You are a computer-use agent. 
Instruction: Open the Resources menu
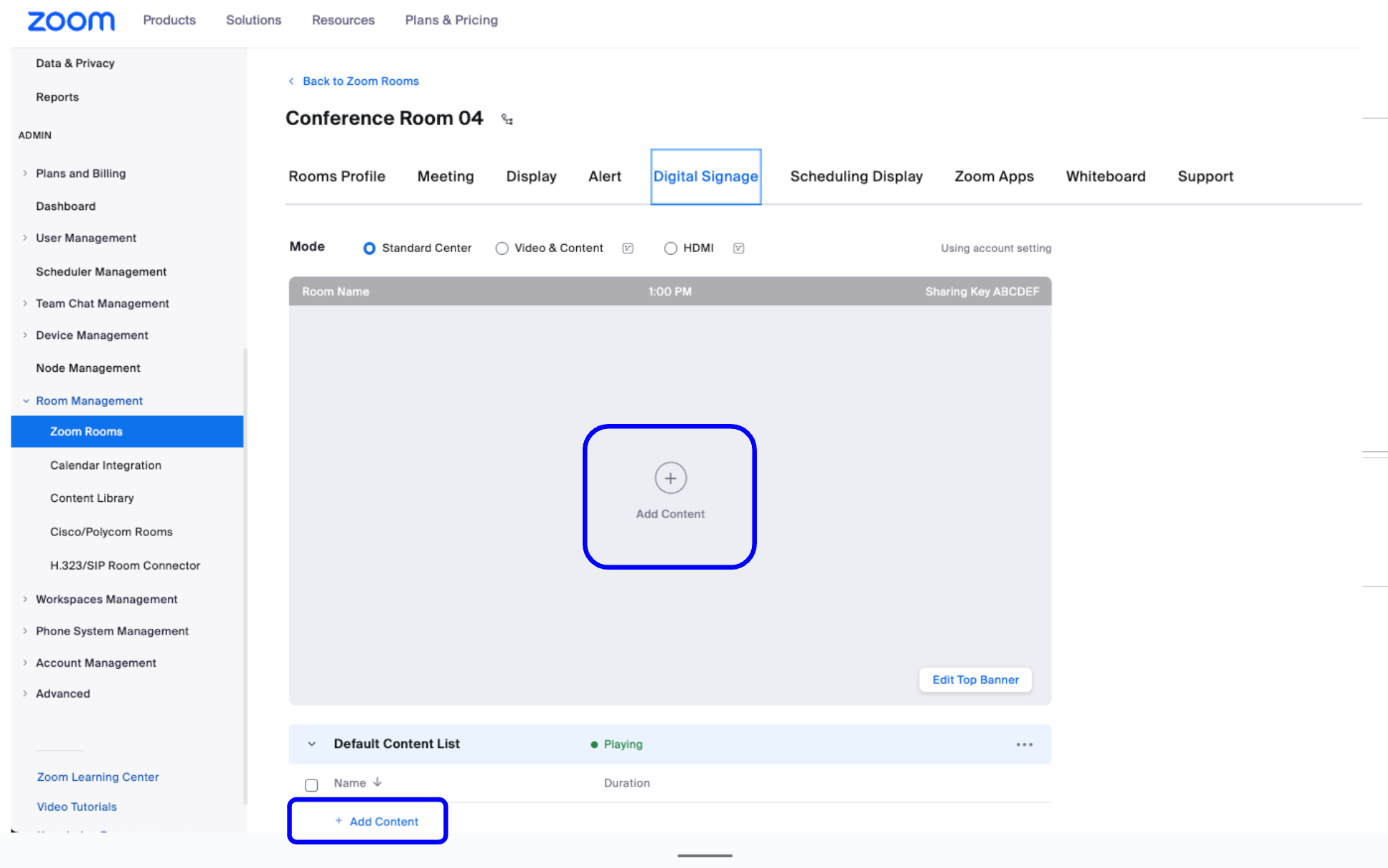tap(343, 20)
